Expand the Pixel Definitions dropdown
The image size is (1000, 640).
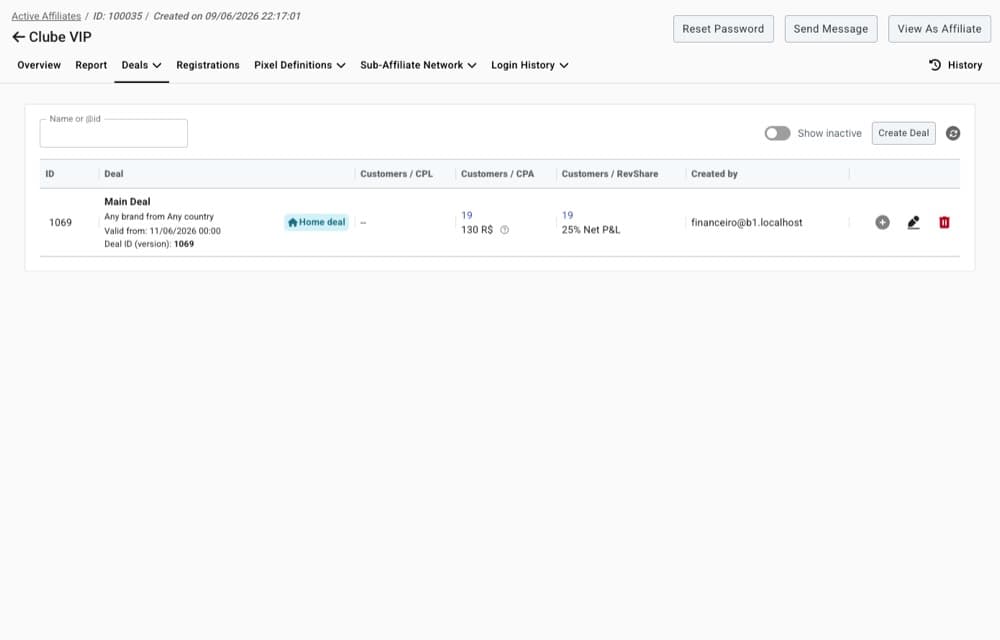(x=300, y=65)
